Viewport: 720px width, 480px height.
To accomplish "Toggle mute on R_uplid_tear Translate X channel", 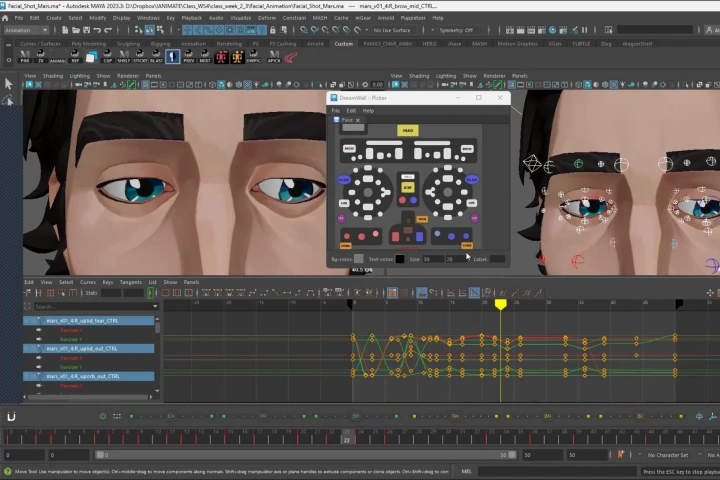I will coord(39,330).
